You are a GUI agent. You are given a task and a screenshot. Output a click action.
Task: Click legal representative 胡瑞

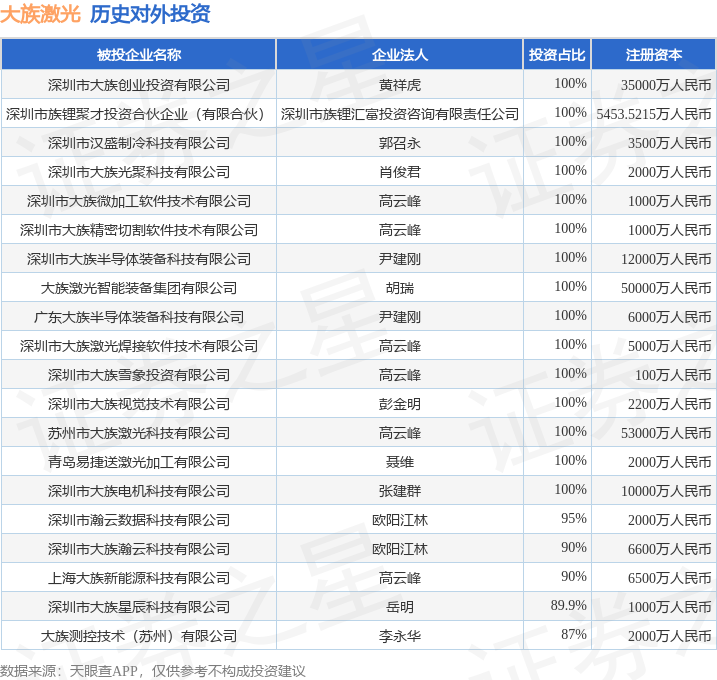(399, 288)
